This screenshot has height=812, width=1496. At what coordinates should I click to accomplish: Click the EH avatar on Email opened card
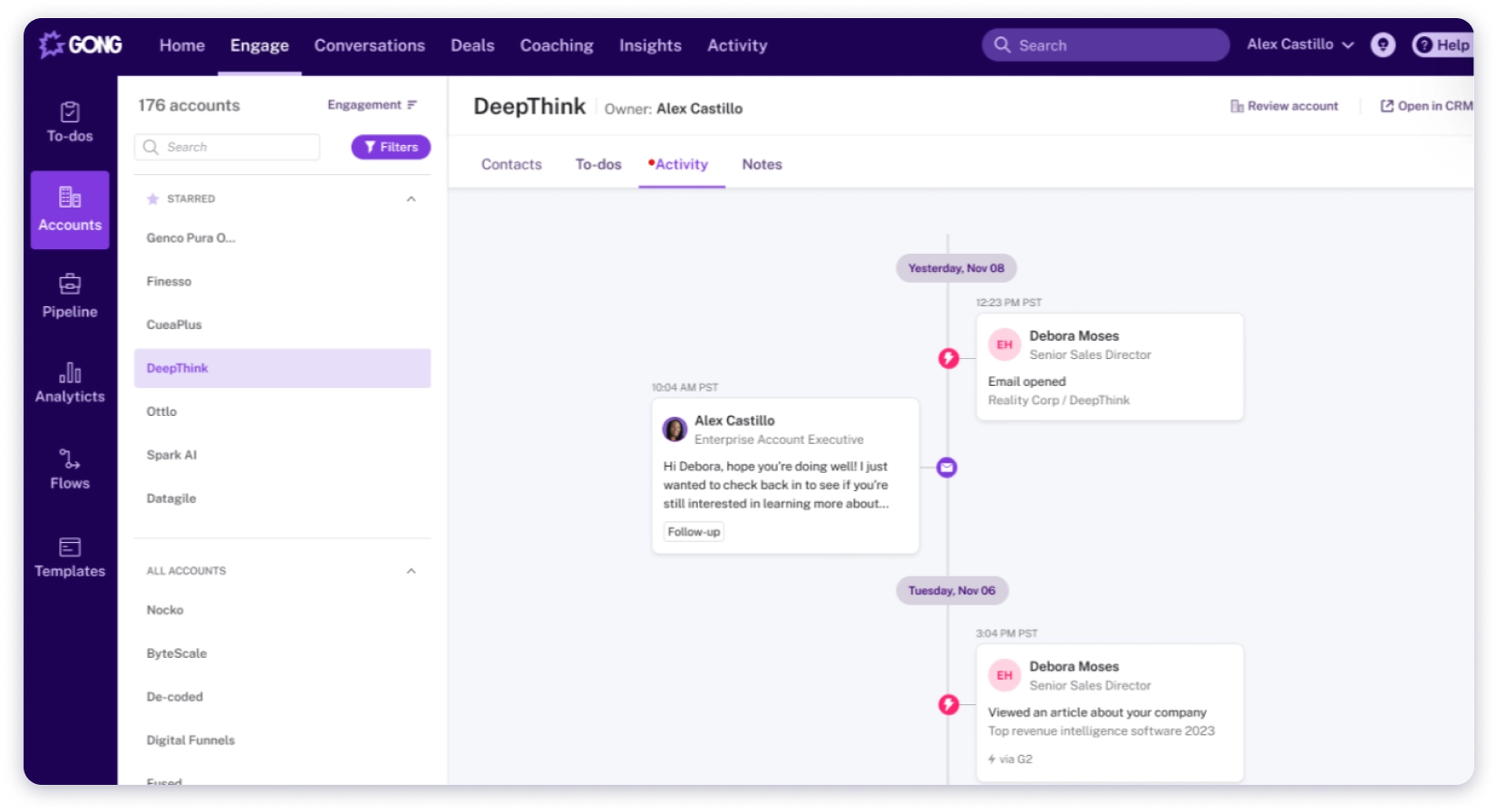pyautogui.click(x=1005, y=344)
